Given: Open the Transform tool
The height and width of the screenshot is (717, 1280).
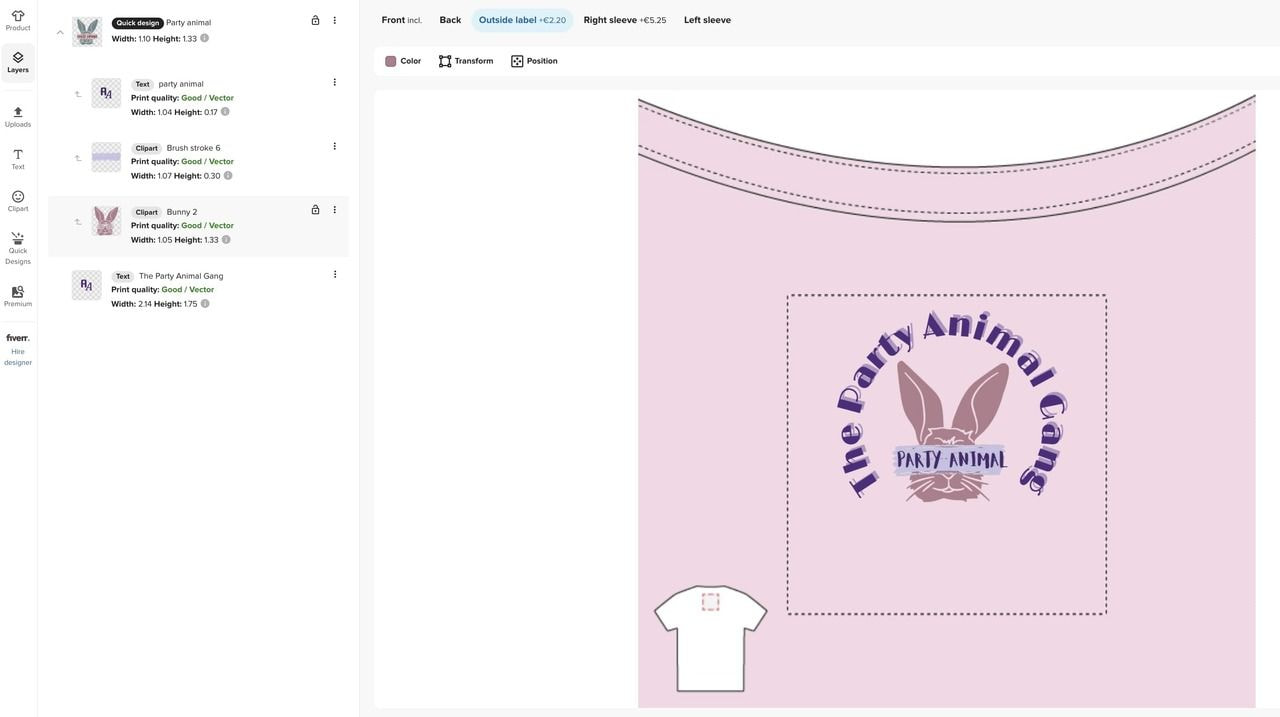Looking at the screenshot, I should 465,59.
